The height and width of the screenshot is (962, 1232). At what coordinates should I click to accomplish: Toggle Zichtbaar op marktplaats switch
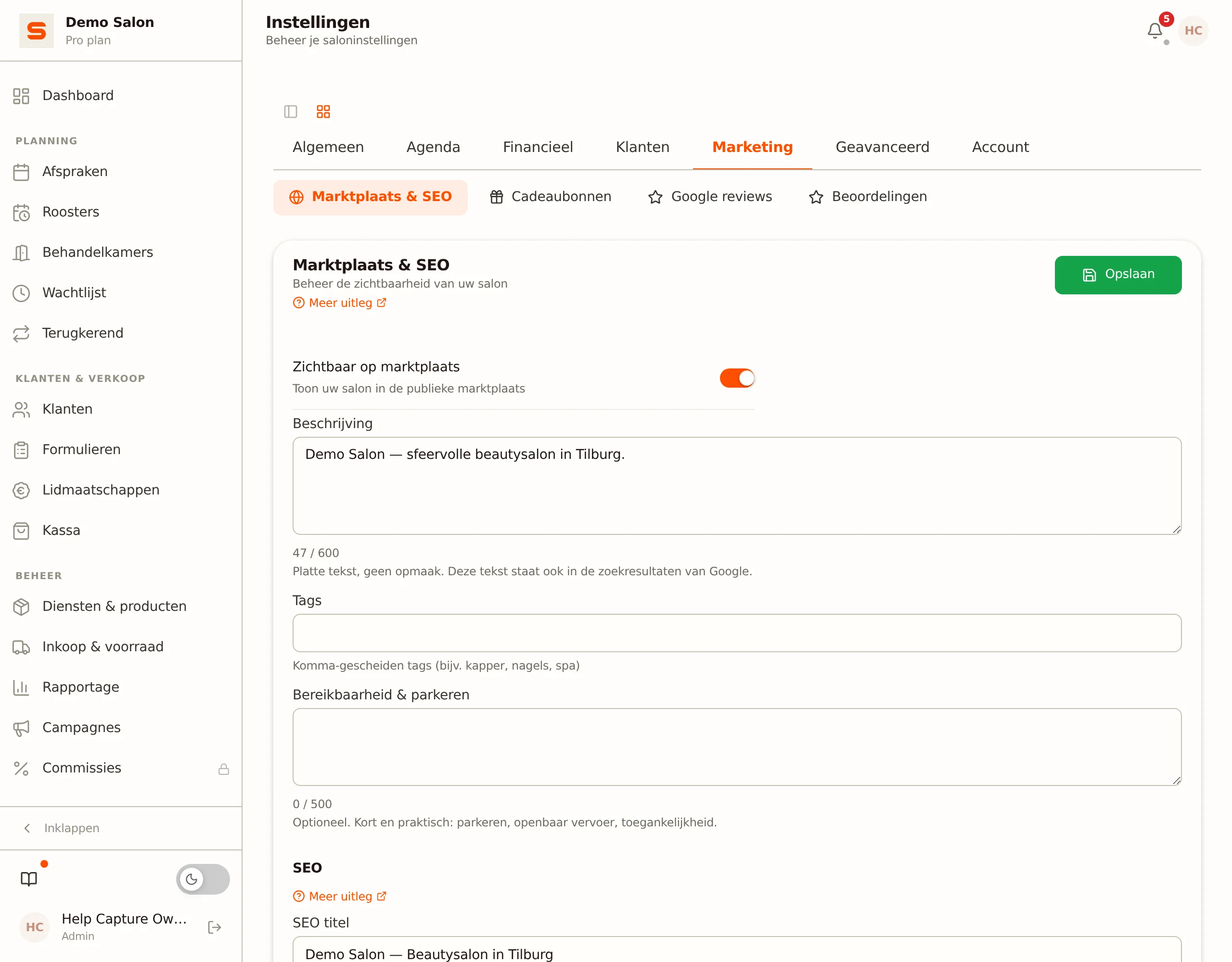pos(737,378)
